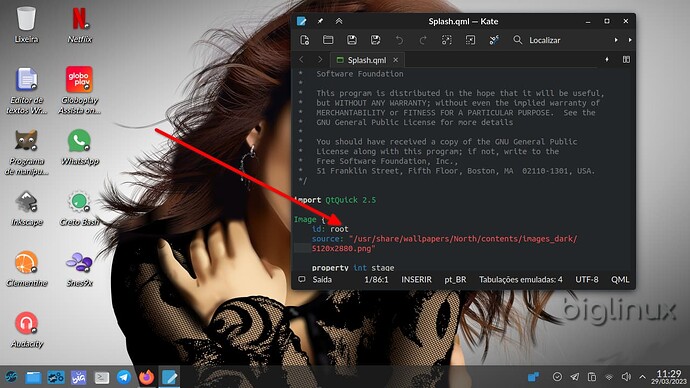
Task: Change the UTF-8 encoding
Action: pyautogui.click(x=587, y=279)
